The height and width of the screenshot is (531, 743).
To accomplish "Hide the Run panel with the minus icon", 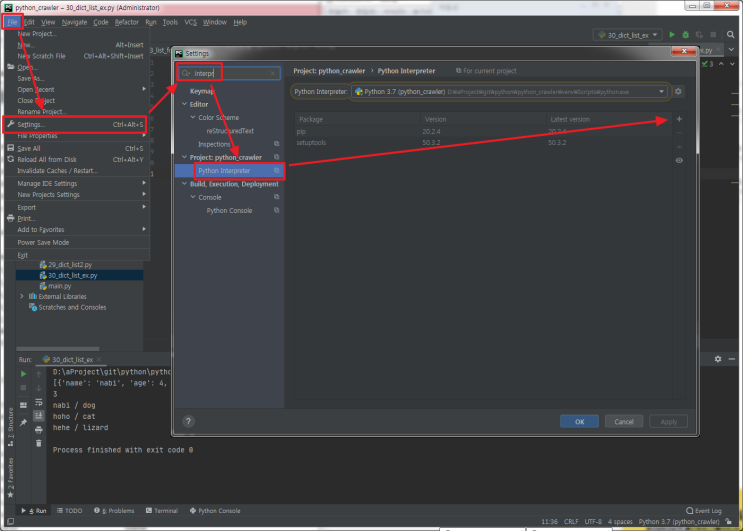I will pos(732,359).
